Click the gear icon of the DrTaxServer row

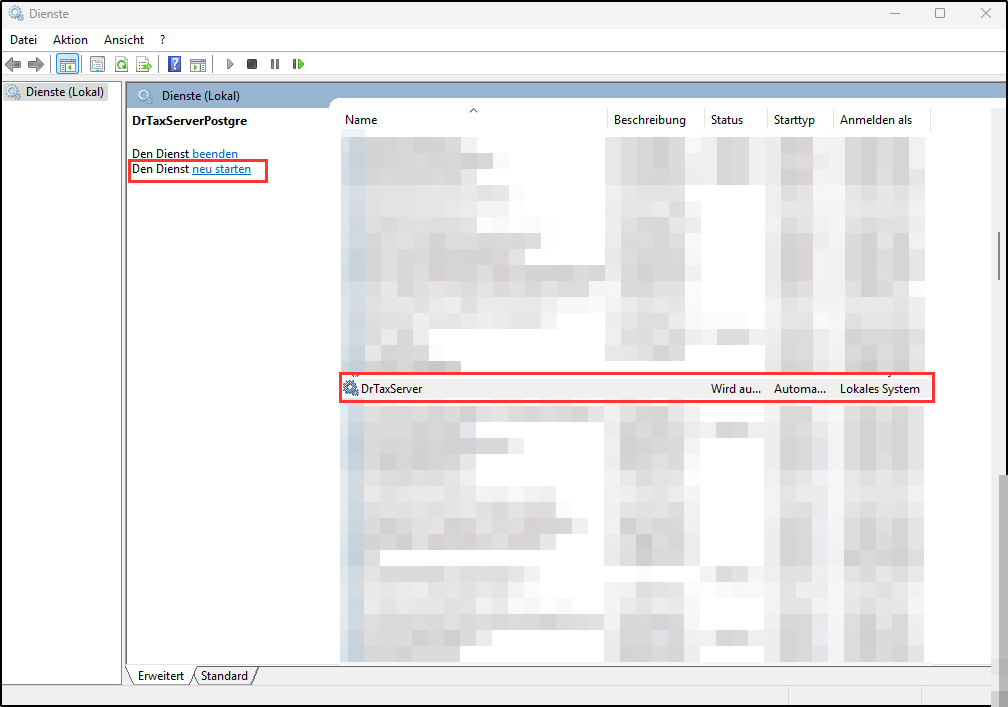pyautogui.click(x=350, y=388)
